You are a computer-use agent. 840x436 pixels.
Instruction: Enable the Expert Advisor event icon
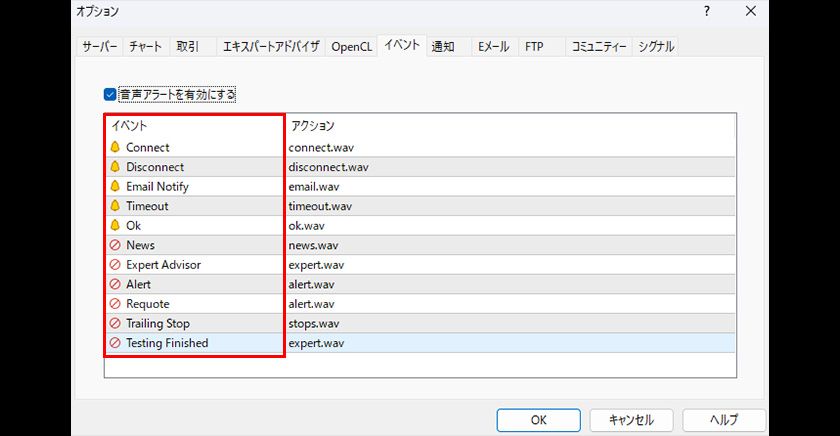tap(115, 265)
